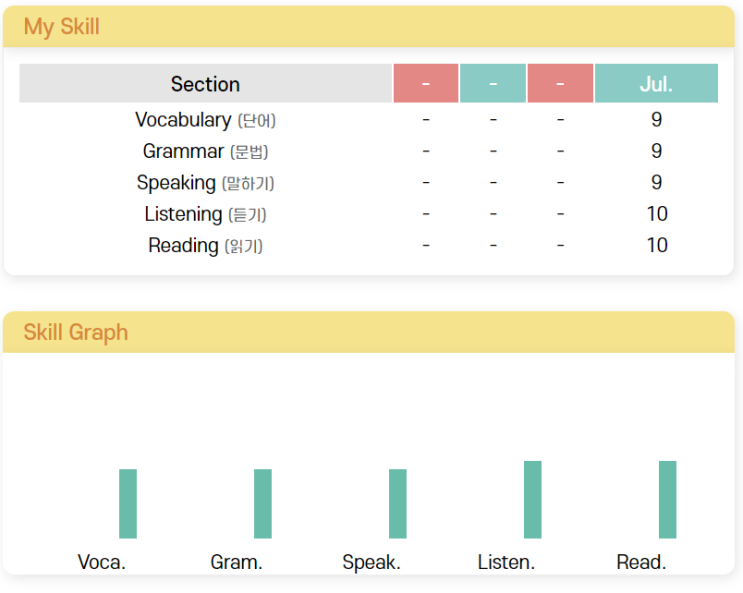Click the green bar above "Speak."
The image size is (743, 593).
pos(398,503)
